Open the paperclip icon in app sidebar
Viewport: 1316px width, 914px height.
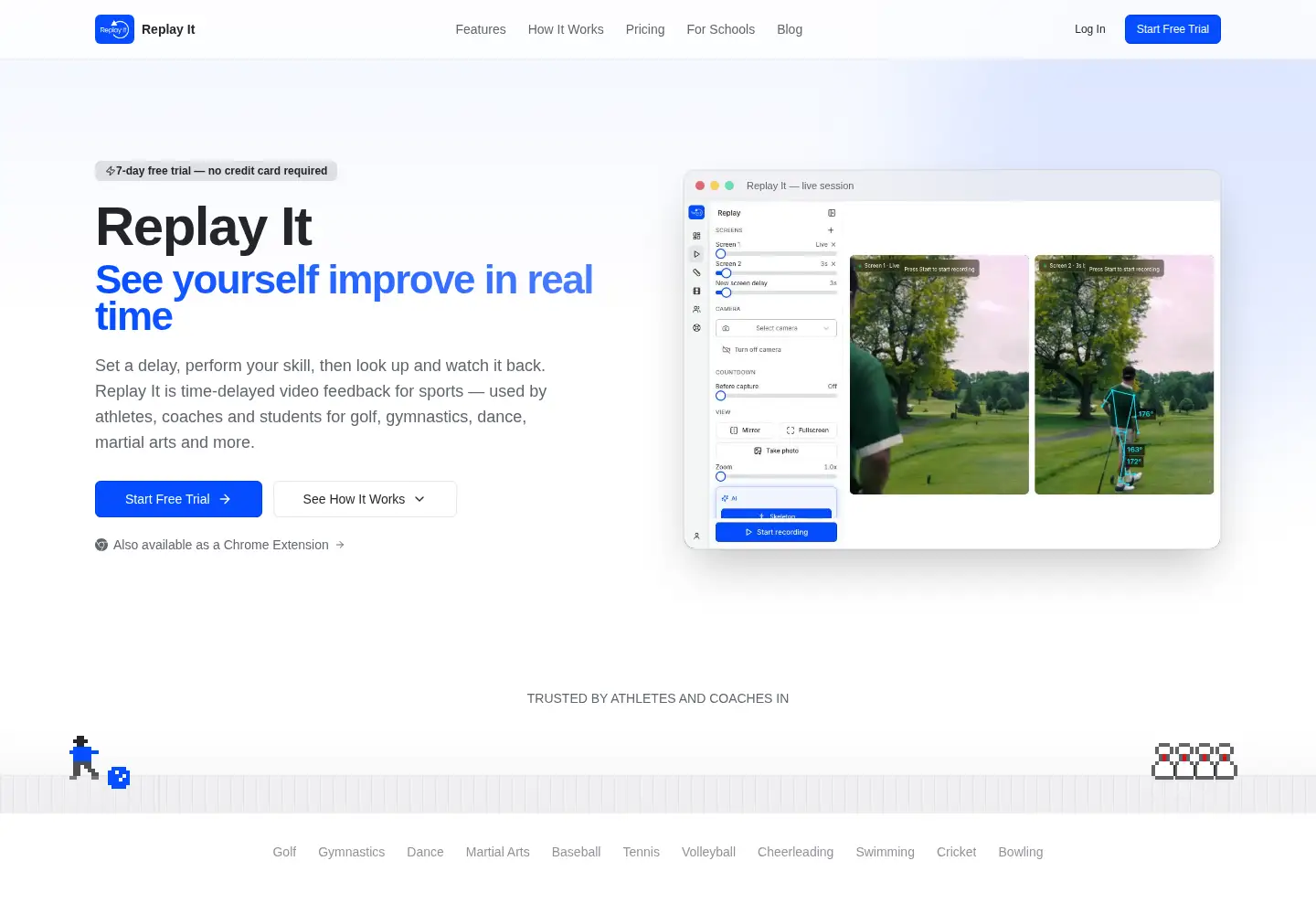696,272
